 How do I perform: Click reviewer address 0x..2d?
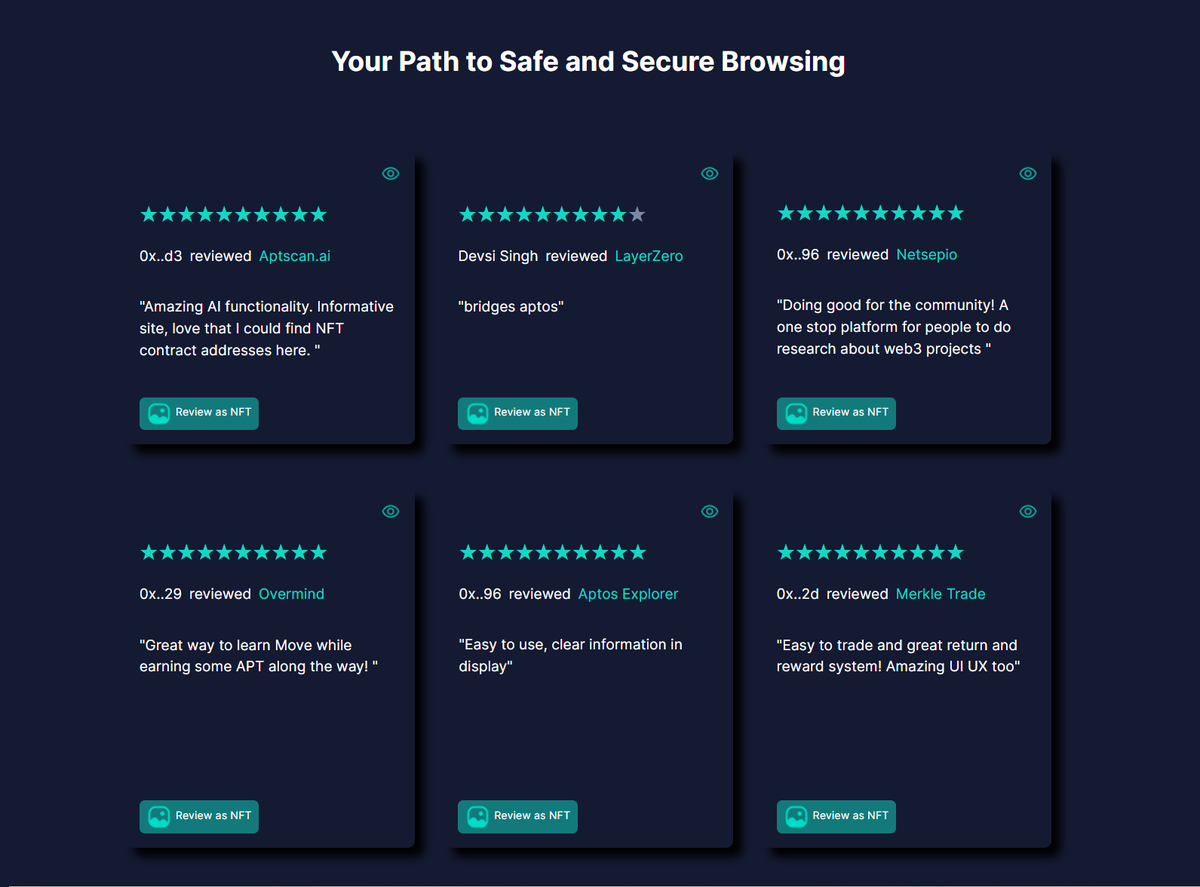pos(798,594)
